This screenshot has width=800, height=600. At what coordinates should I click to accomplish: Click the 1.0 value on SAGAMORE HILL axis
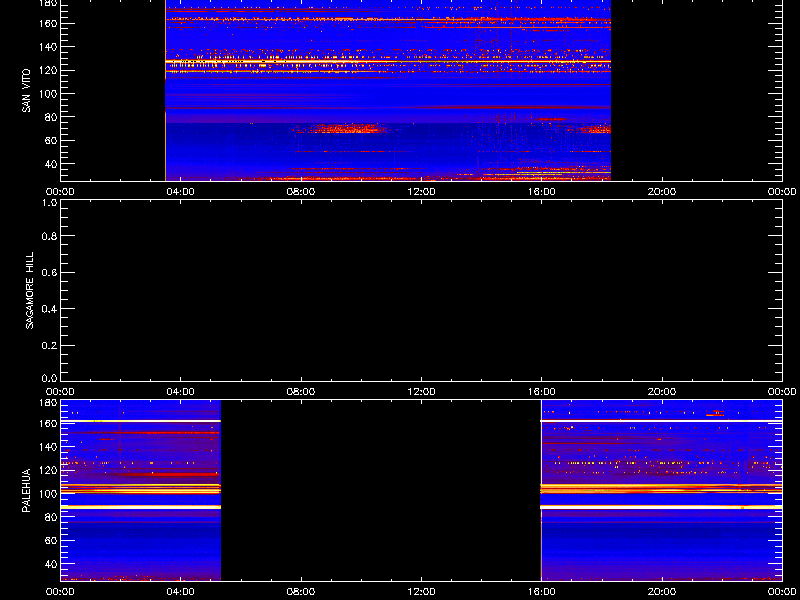click(49, 203)
